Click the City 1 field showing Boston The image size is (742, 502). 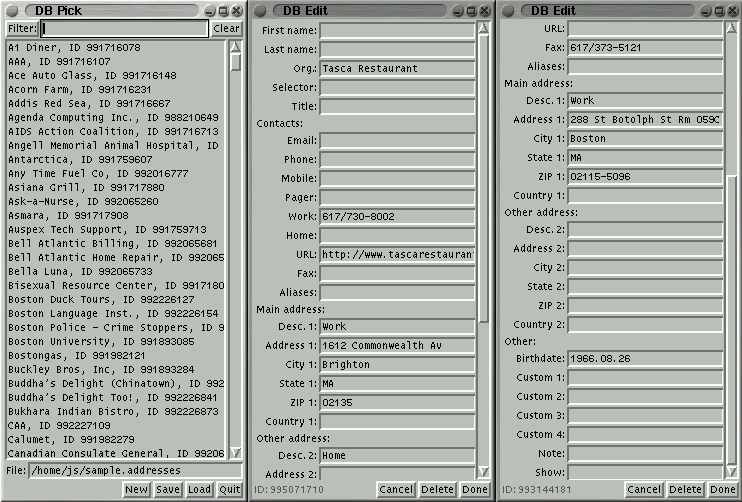[x=645, y=139]
